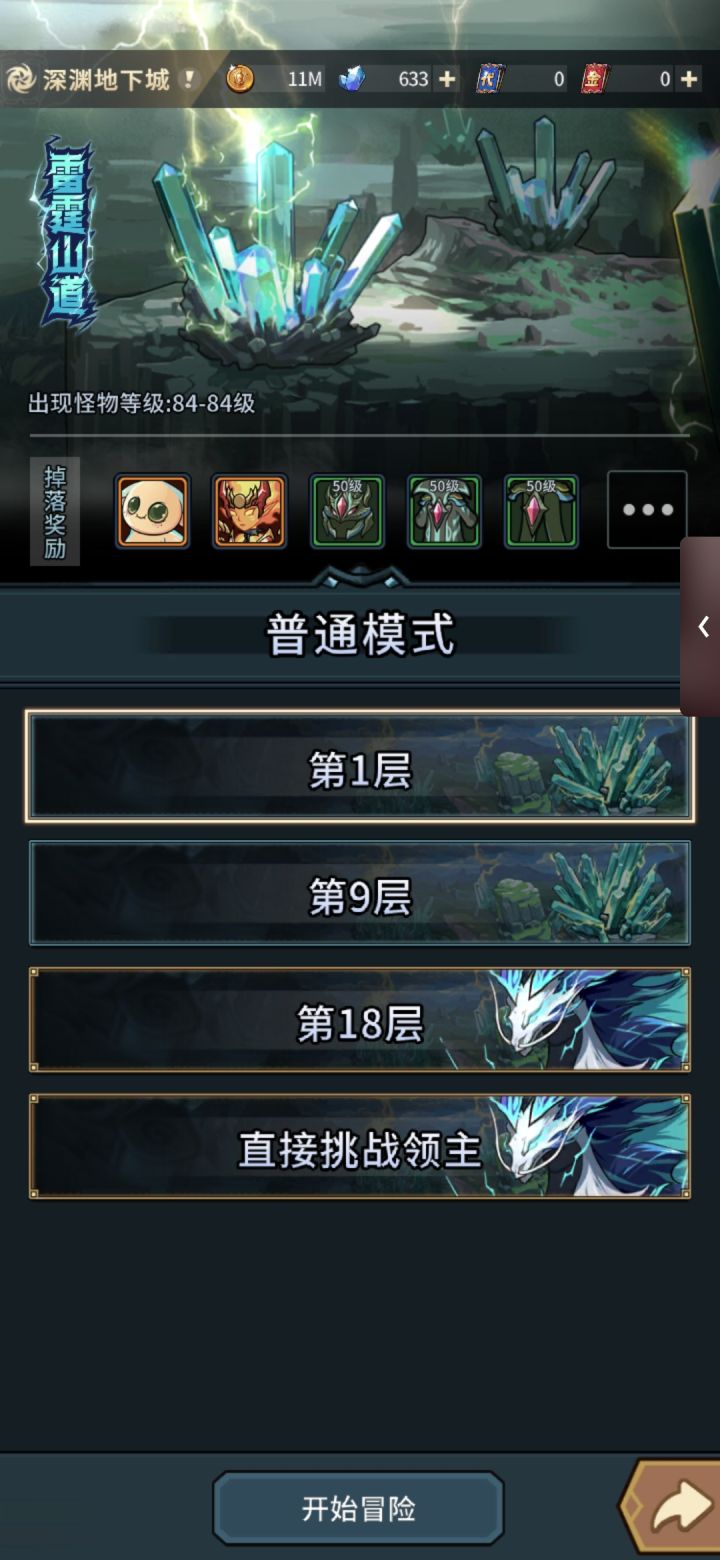Select floor 第1层
720x1560 pixels.
360,767
